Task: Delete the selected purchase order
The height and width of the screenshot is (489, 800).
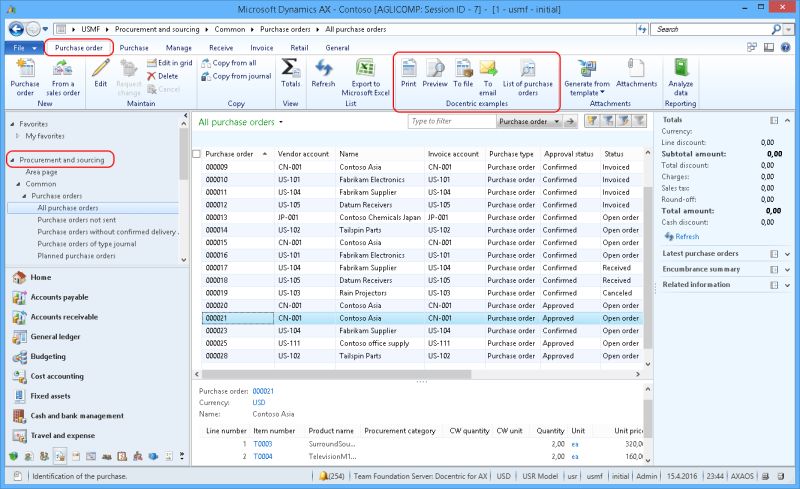Action: (x=163, y=76)
